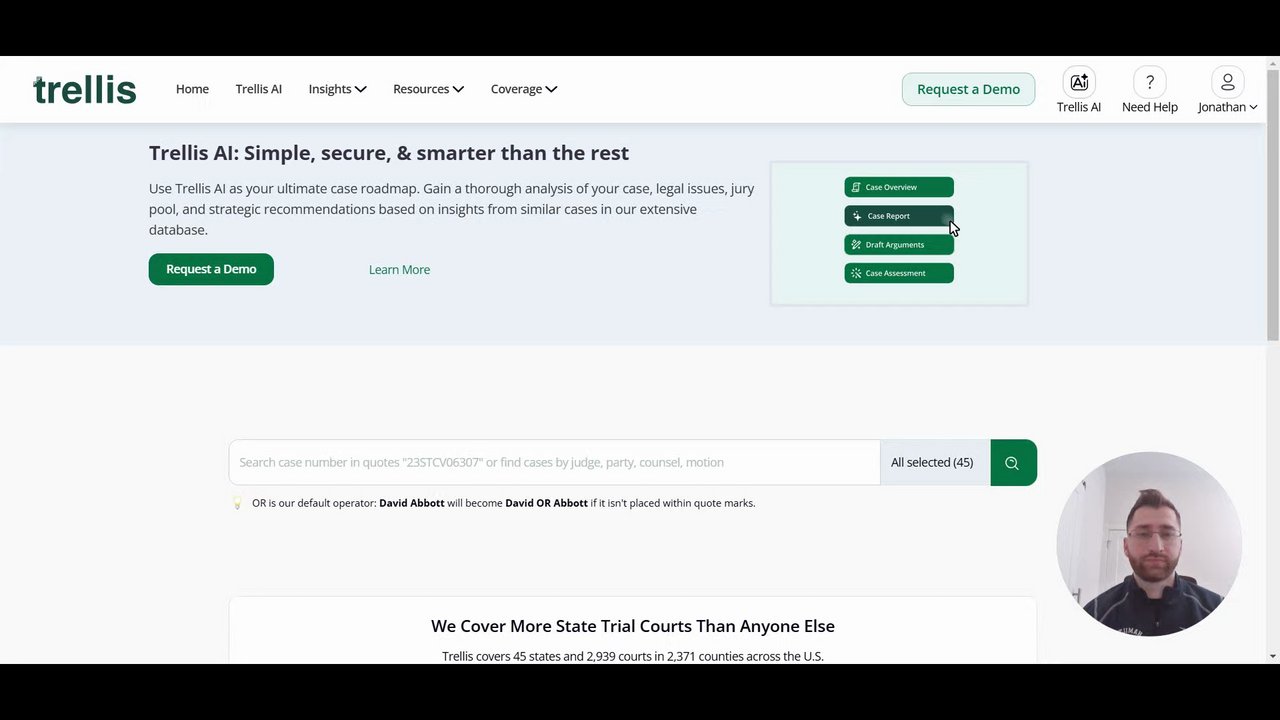Select Case Report in the preview image
The width and height of the screenshot is (1280, 720).
click(x=899, y=216)
